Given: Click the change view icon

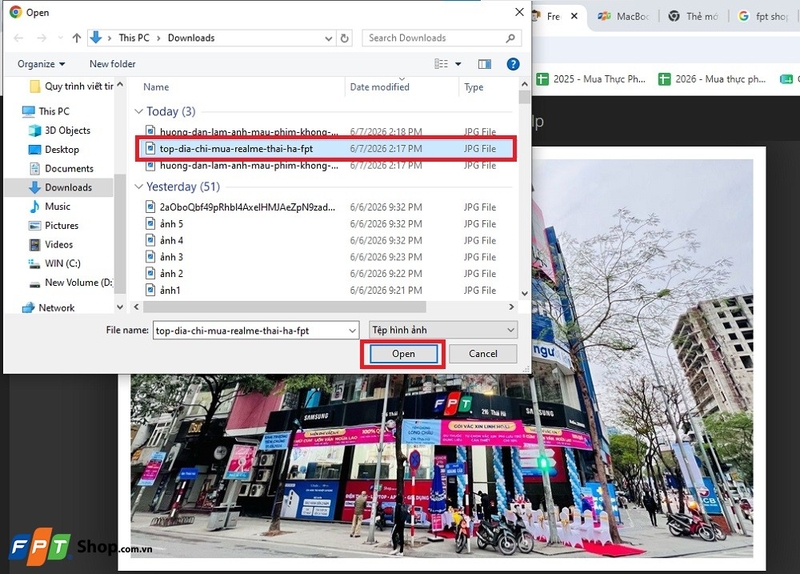Looking at the screenshot, I should (x=441, y=64).
